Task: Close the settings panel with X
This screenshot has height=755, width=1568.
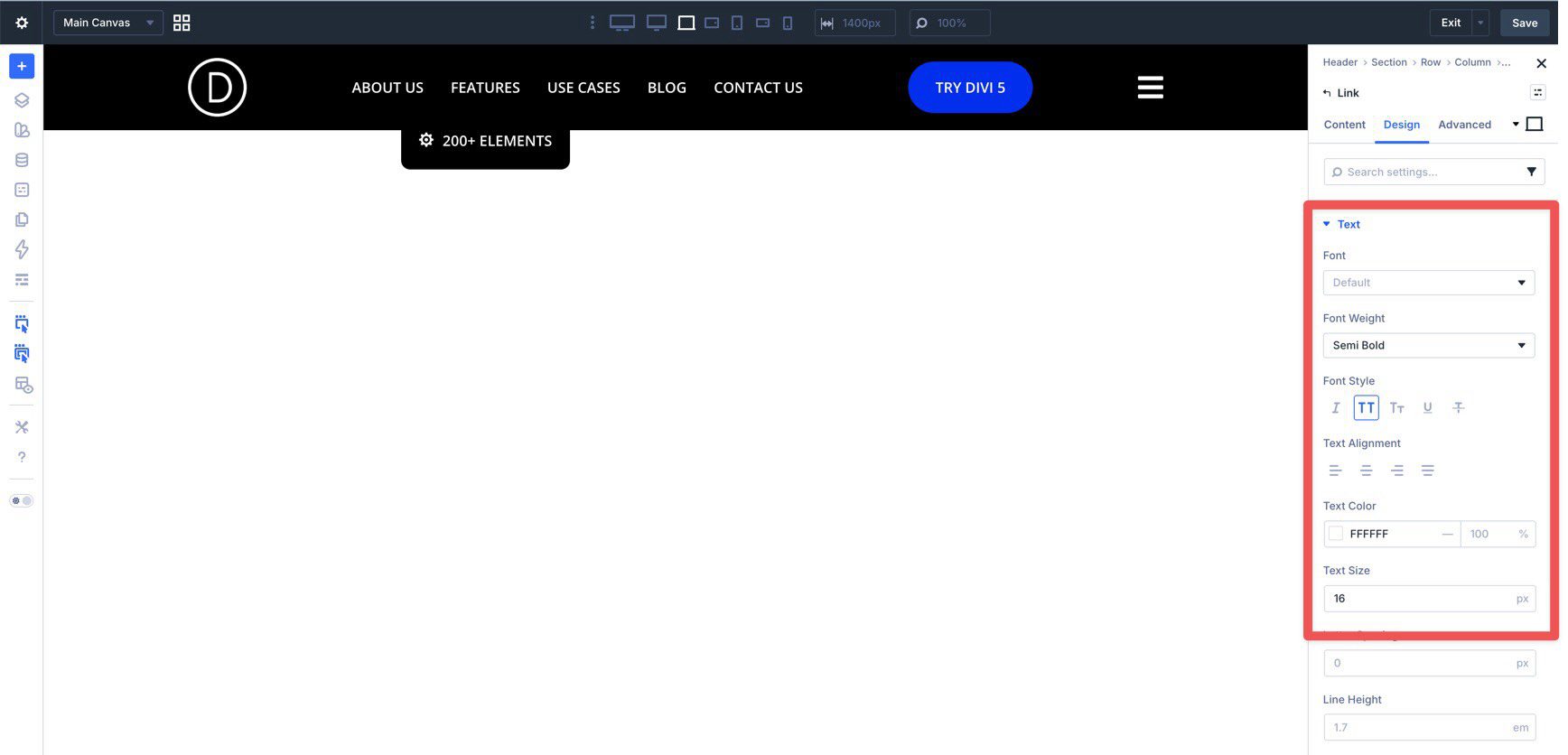Action: pos(1541,63)
